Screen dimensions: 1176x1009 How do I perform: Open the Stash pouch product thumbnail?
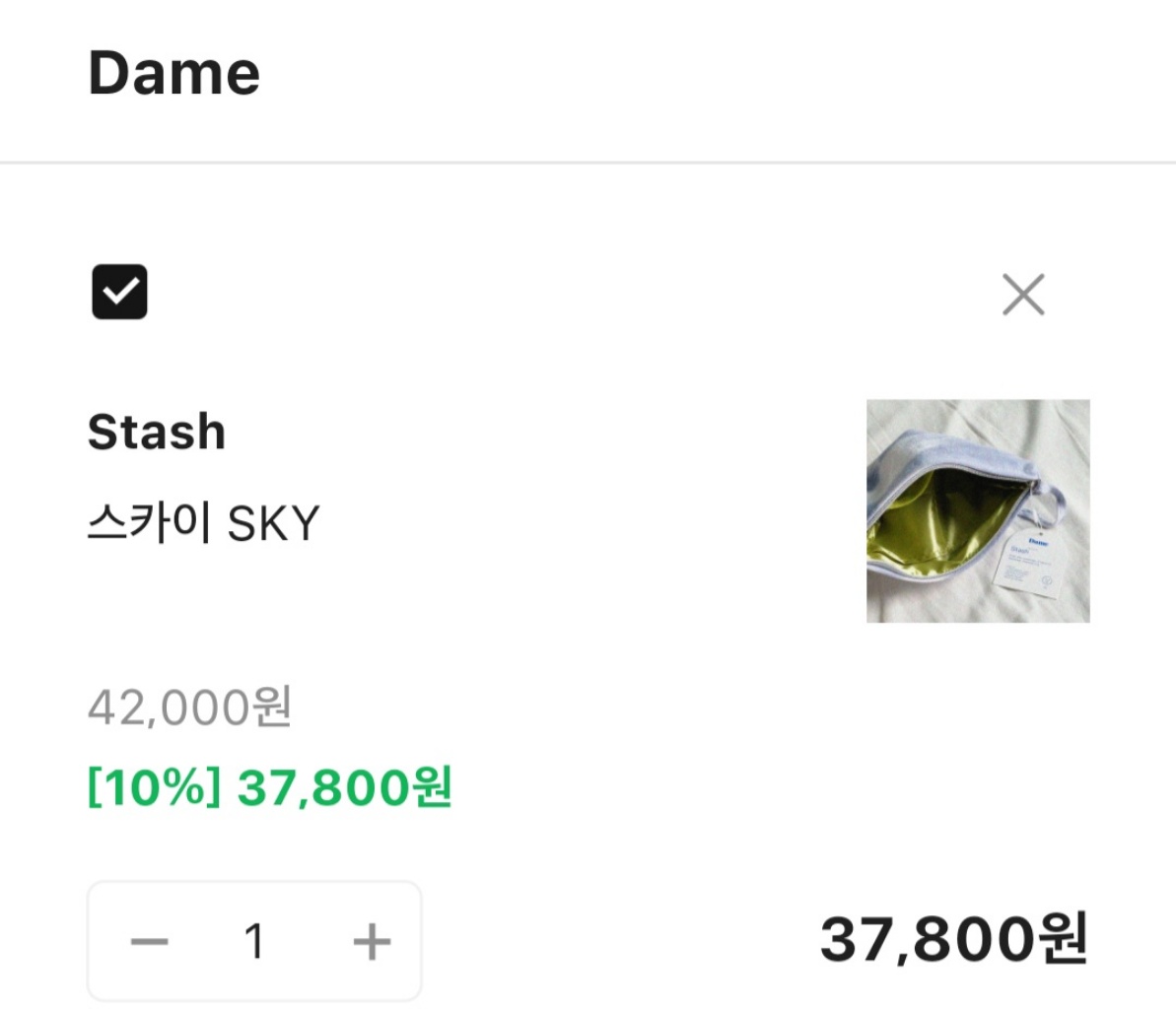[x=978, y=510]
